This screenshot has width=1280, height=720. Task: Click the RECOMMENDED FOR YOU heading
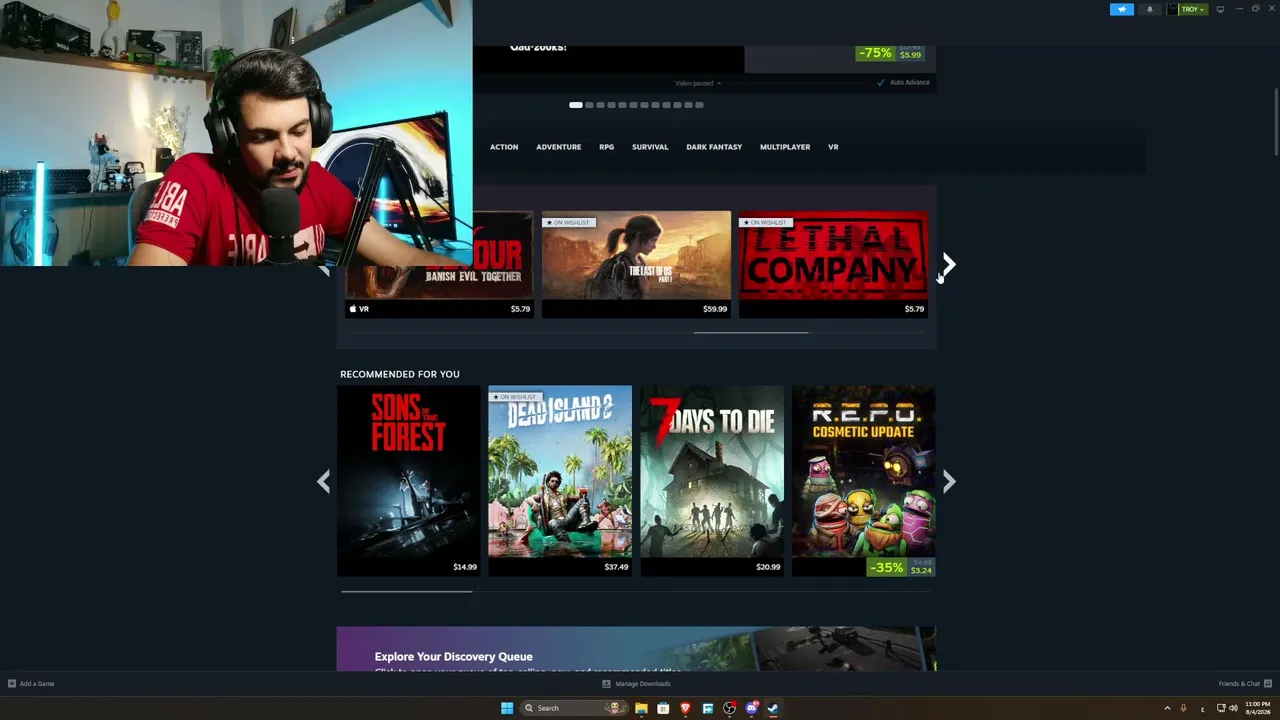click(x=400, y=374)
